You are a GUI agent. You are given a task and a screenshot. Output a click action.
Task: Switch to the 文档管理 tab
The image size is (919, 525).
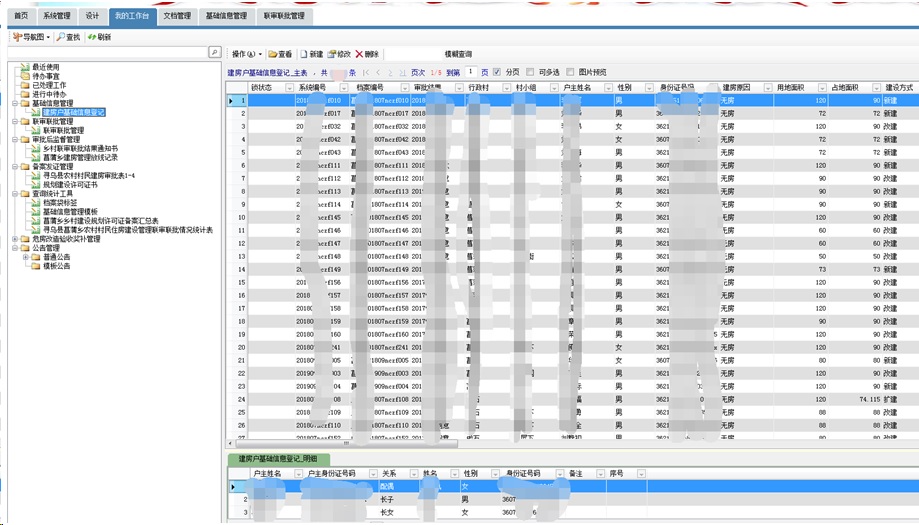pyautogui.click(x=177, y=16)
